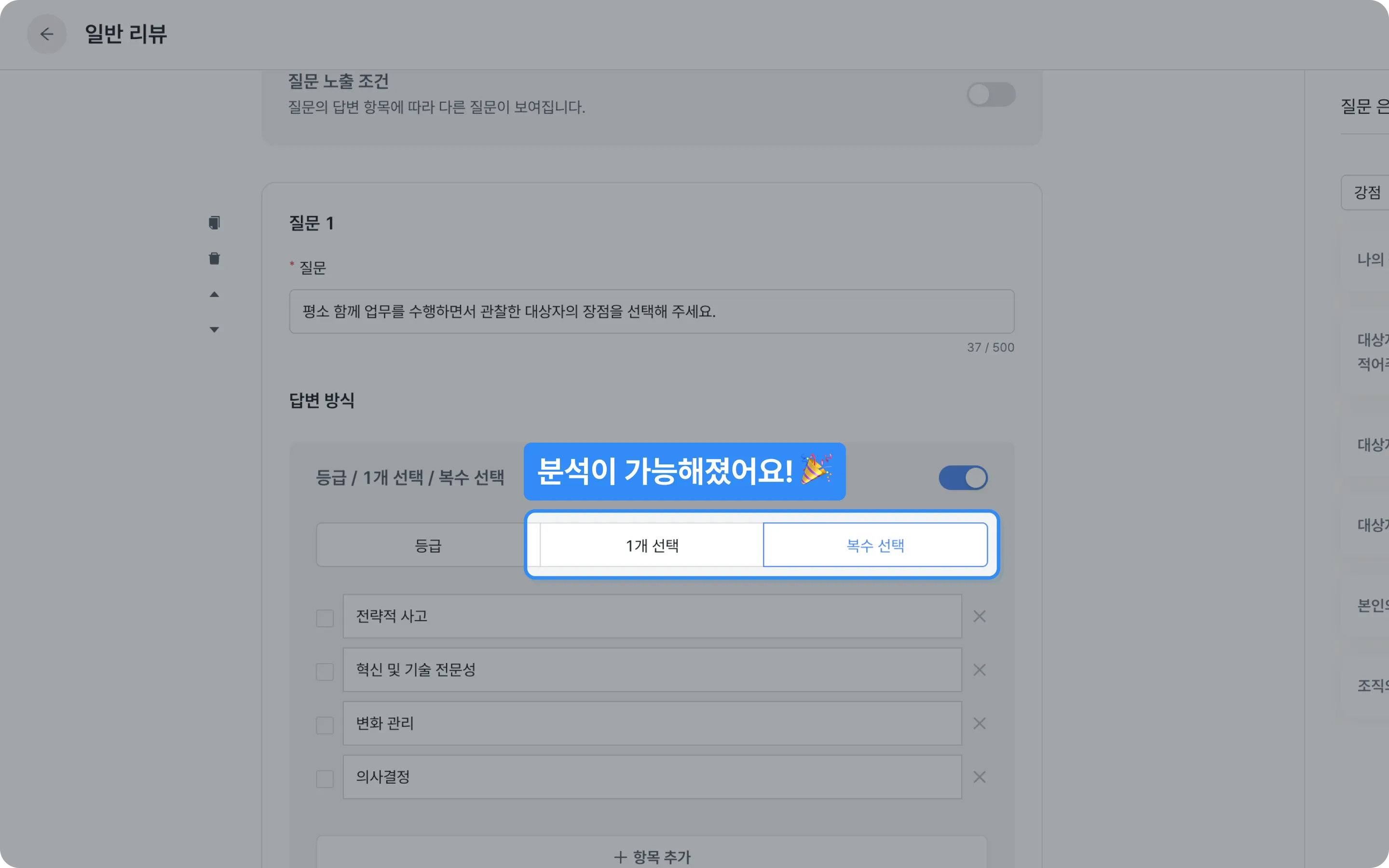Duplicate 질문 1 with the copy icon
This screenshot has height=868, width=1389.
214,223
